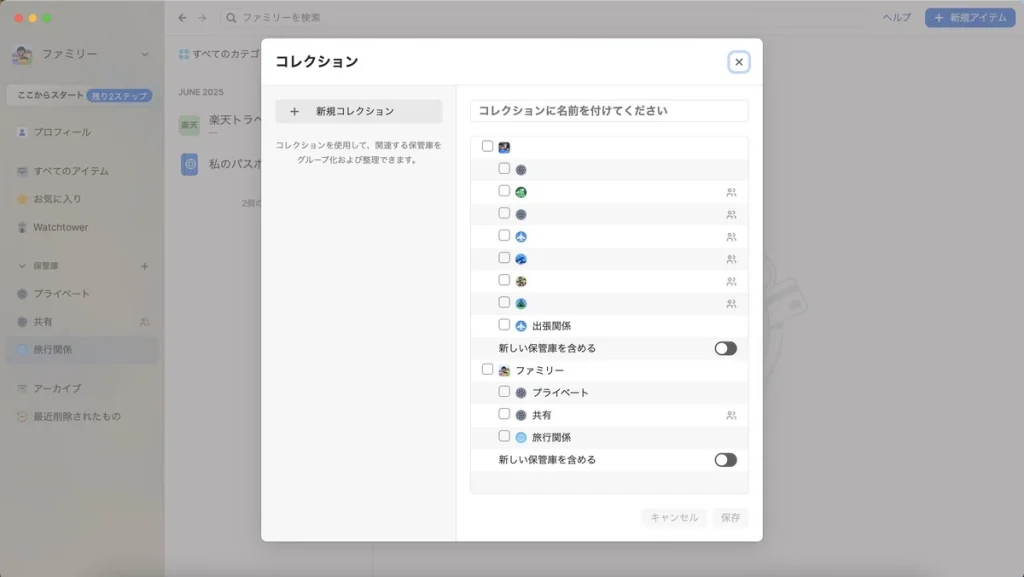
Task: Click the plus icon next to the 保管庫 sidebar header
Action: click(x=144, y=266)
